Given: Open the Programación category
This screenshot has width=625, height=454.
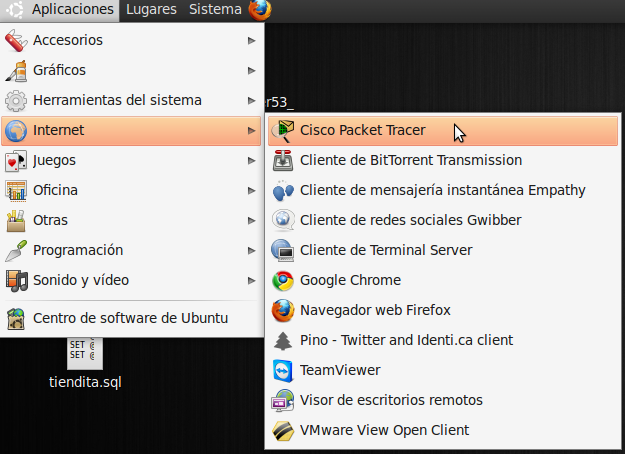Looking at the screenshot, I should click(x=131, y=251).
